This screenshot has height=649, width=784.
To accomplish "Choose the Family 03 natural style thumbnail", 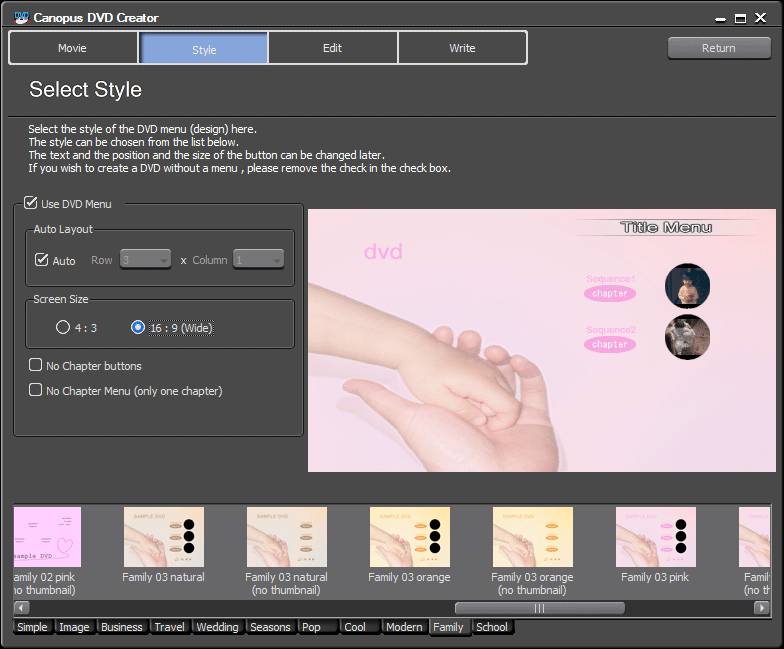I will coord(163,537).
